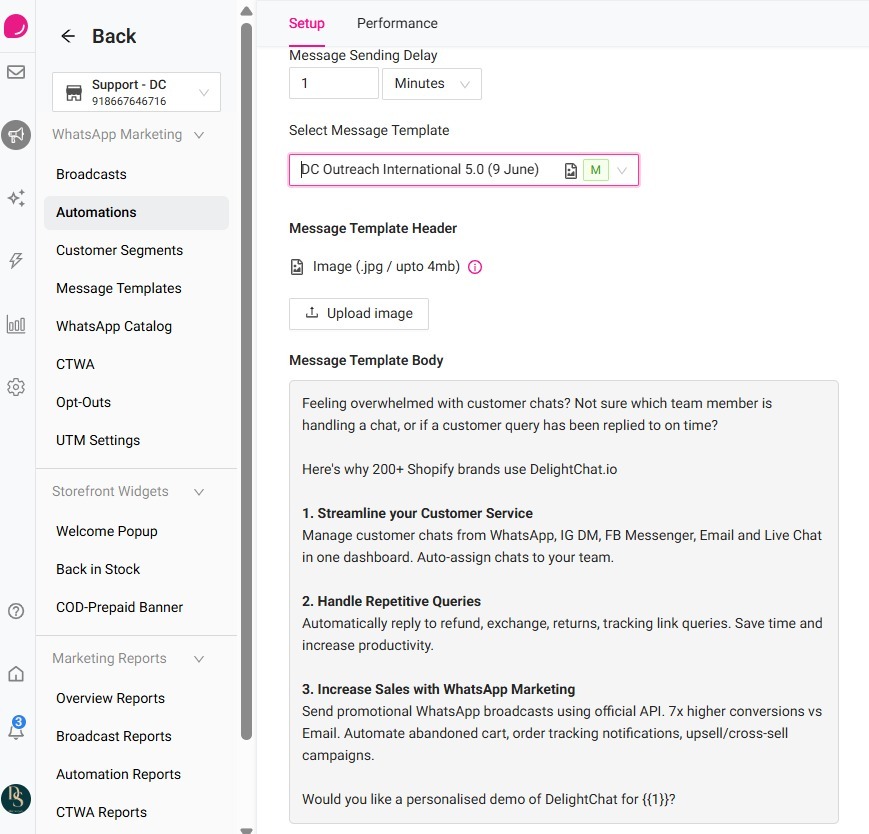Image resolution: width=869 pixels, height=834 pixels.
Task: Open Automation Reports
Action: [x=119, y=774]
